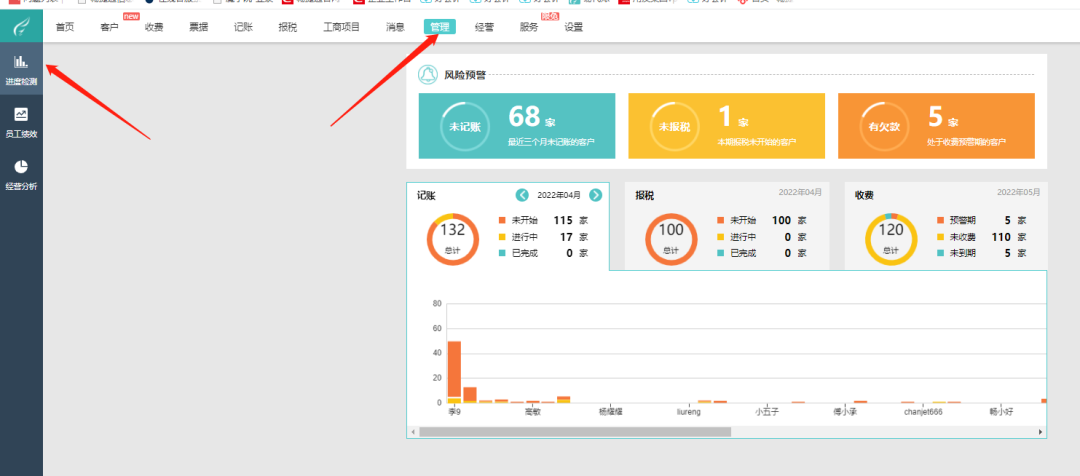Go to next month in 记账 card

pyautogui.click(x=596, y=195)
